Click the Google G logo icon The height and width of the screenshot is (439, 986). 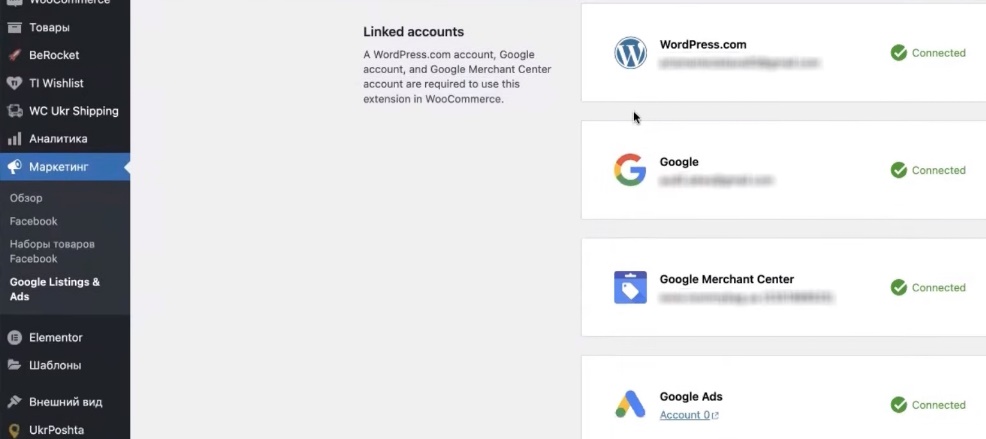click(630, 170)
